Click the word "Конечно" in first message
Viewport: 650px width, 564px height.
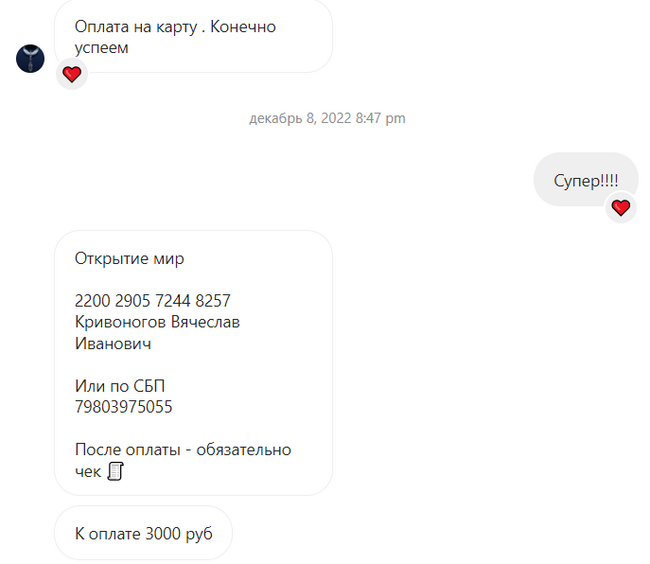click(243, 27)
